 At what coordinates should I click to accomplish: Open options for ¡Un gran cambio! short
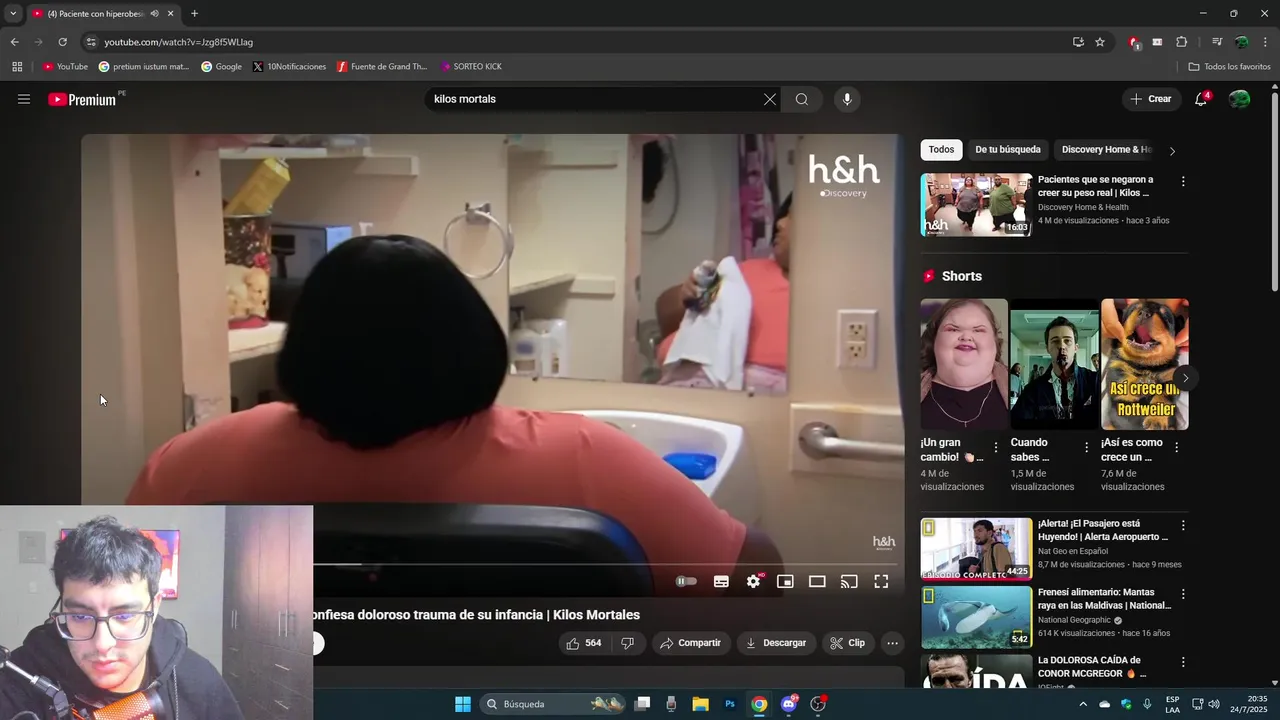click(x=996, y=448)
